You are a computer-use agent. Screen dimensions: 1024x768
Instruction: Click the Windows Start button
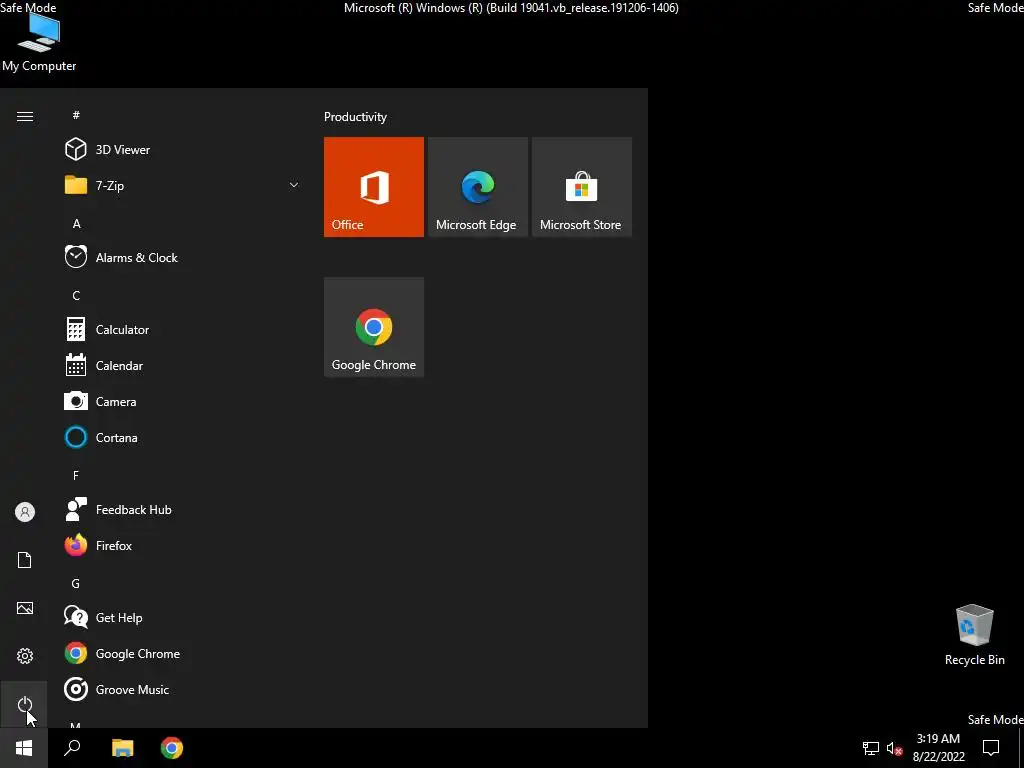coord(24,748)
